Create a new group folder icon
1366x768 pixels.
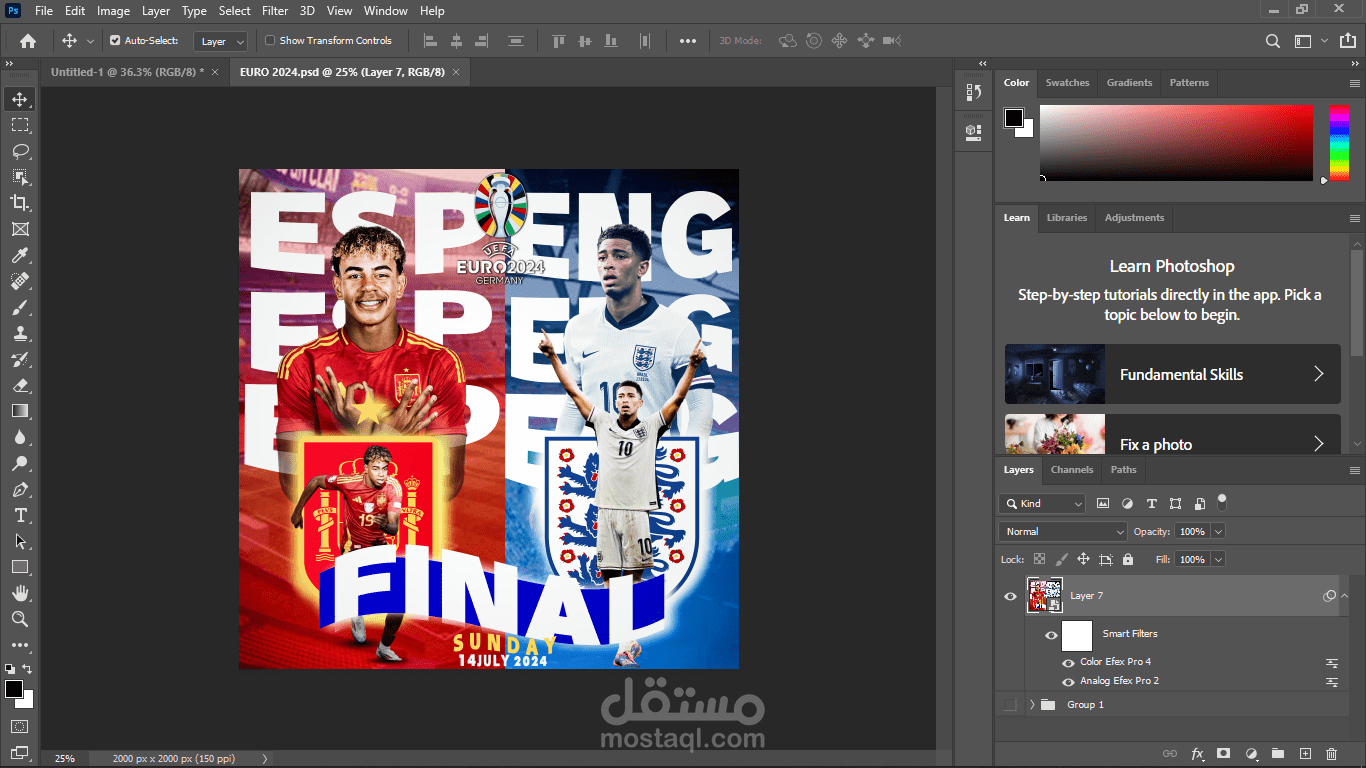click(1277, 754)
